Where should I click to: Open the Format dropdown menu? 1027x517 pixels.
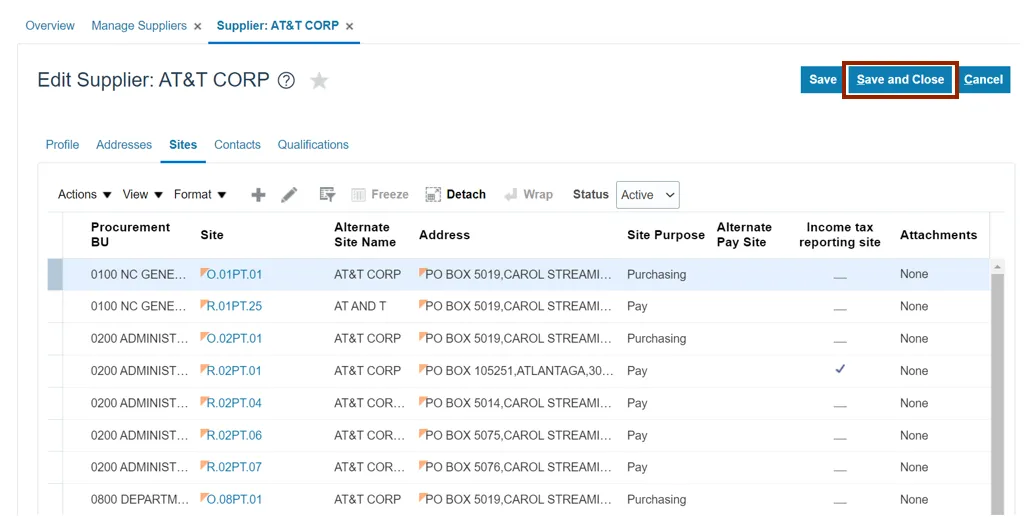pos(200,195)
